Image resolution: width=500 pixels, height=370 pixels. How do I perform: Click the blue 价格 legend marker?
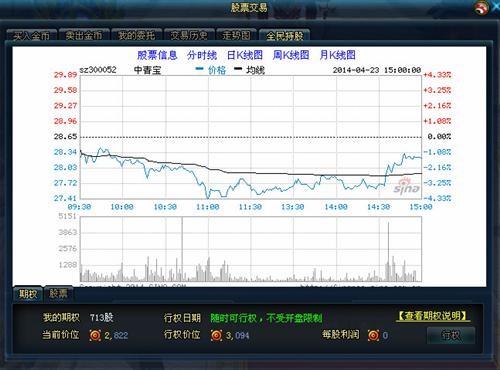[199, 69]
